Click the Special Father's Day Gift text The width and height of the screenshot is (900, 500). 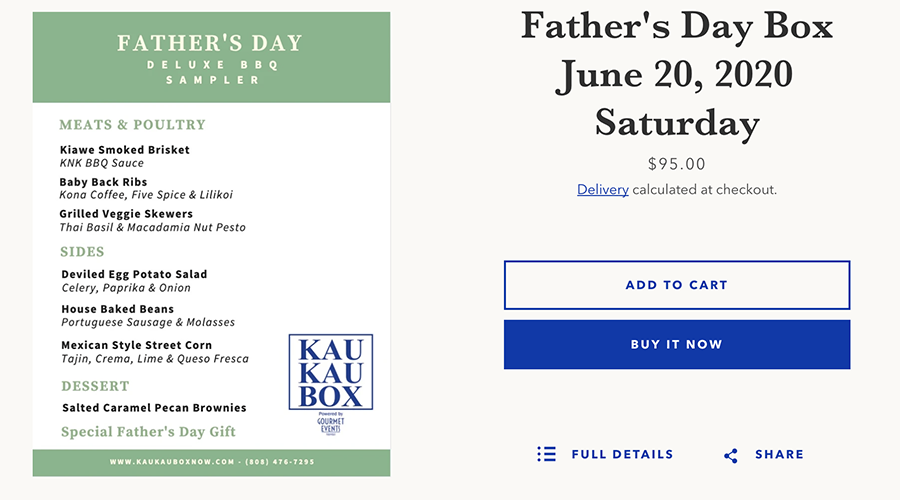click(149, 432)
